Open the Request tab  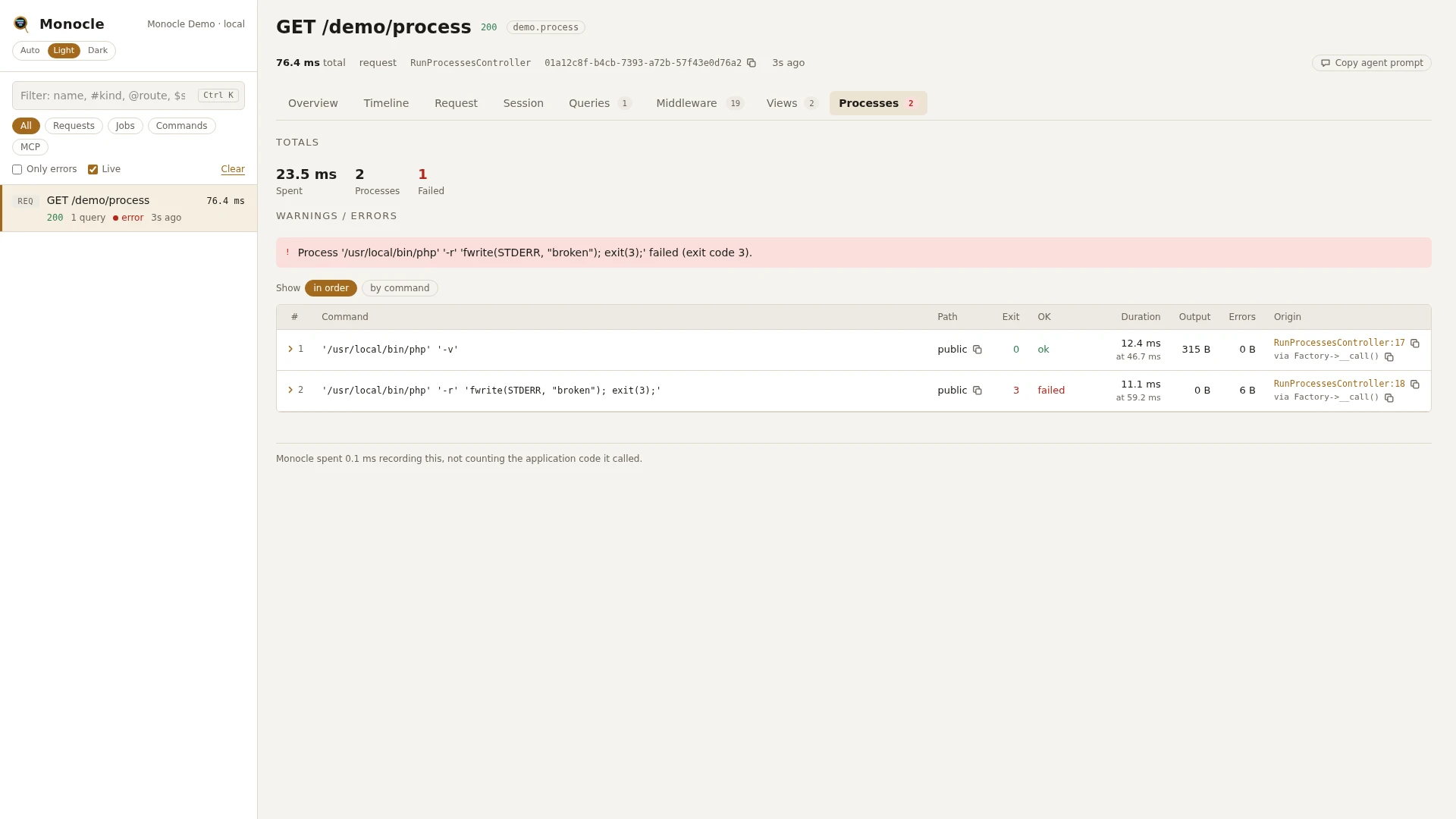[456, 103]
